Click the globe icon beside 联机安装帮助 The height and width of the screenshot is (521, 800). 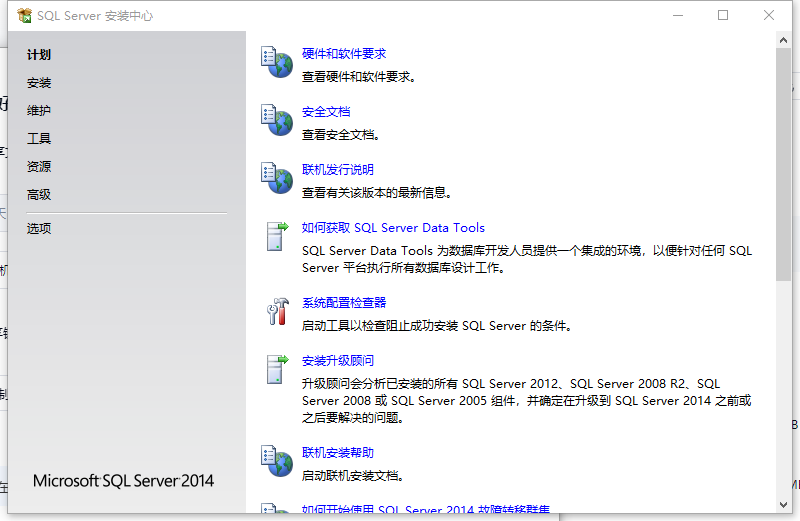tap(277, 461)
